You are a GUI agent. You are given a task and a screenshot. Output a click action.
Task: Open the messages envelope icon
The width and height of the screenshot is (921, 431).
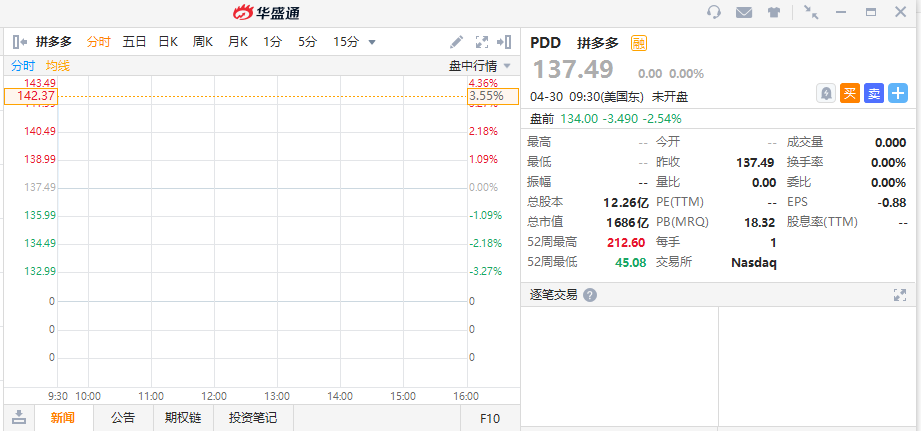point(744,12)
